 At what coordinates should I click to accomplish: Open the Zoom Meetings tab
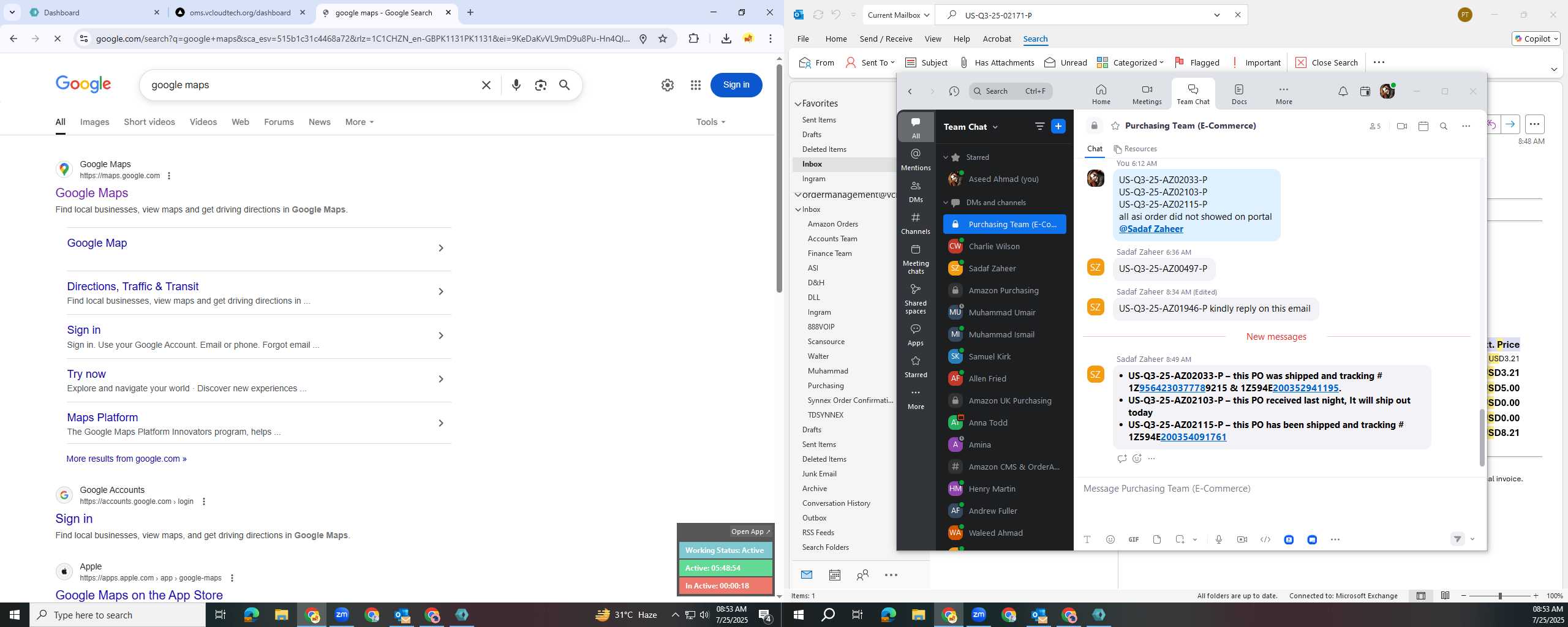[x=1147, y=94]
